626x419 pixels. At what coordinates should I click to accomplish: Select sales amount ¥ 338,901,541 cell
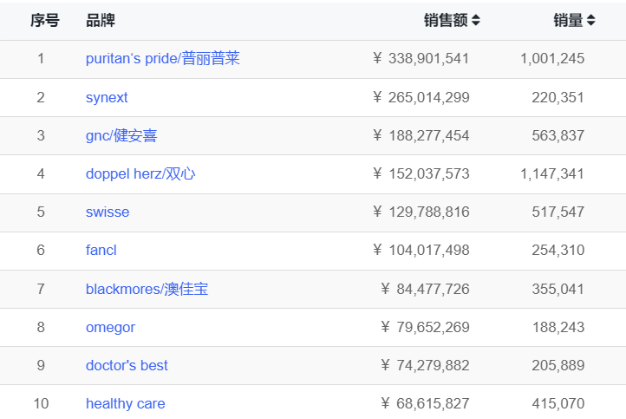click(421, 59)
